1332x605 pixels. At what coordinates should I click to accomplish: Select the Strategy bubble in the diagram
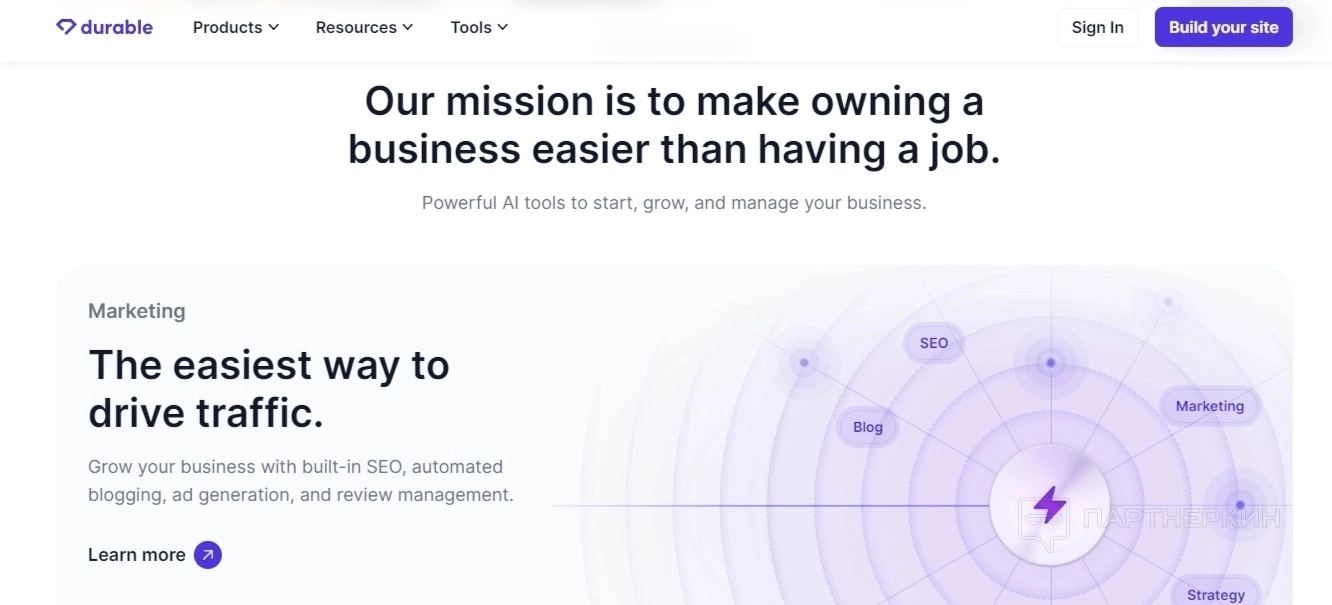click(x=1215, y=594)
